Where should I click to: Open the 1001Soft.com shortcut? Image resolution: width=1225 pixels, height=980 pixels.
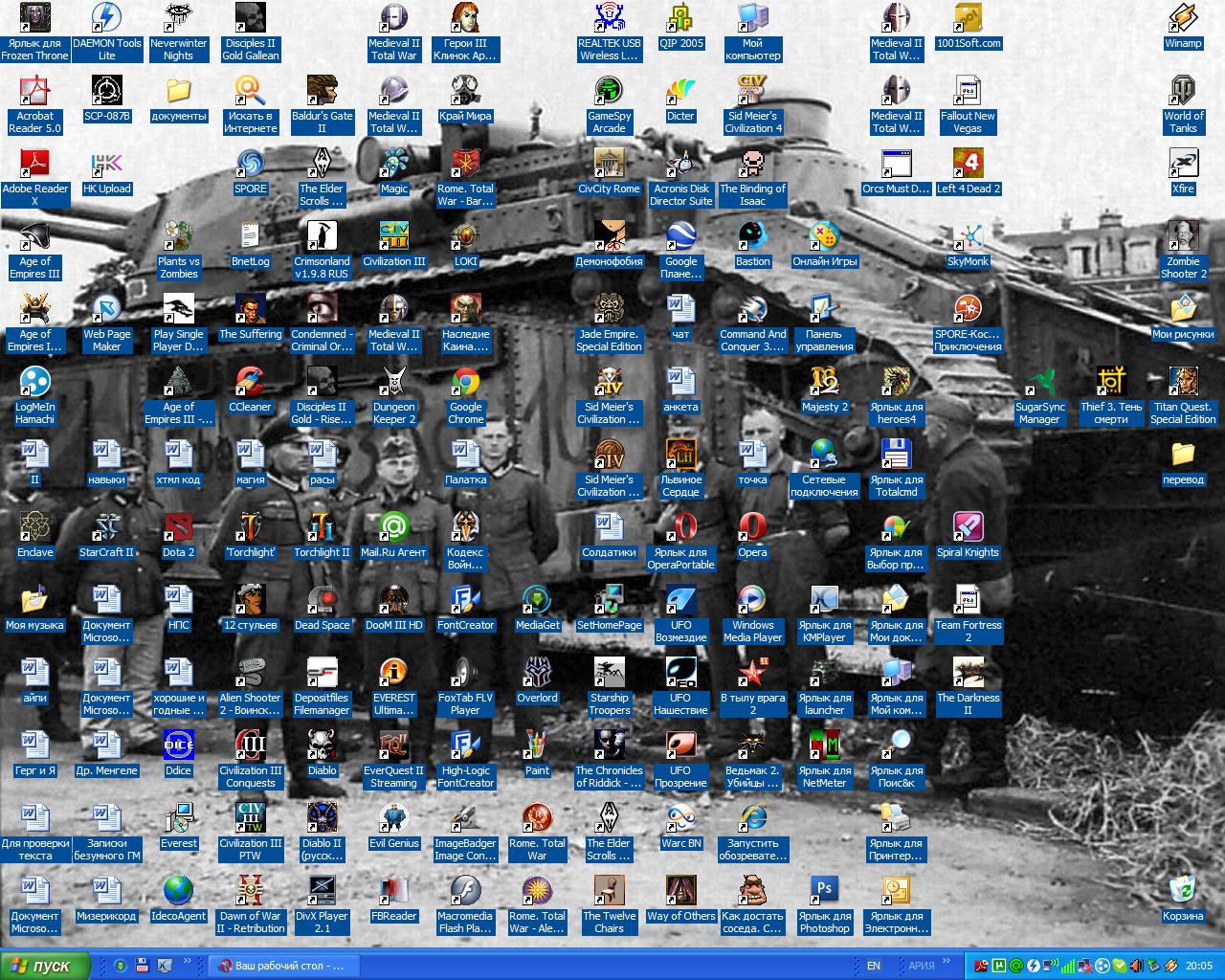click(x=968, y=26)
